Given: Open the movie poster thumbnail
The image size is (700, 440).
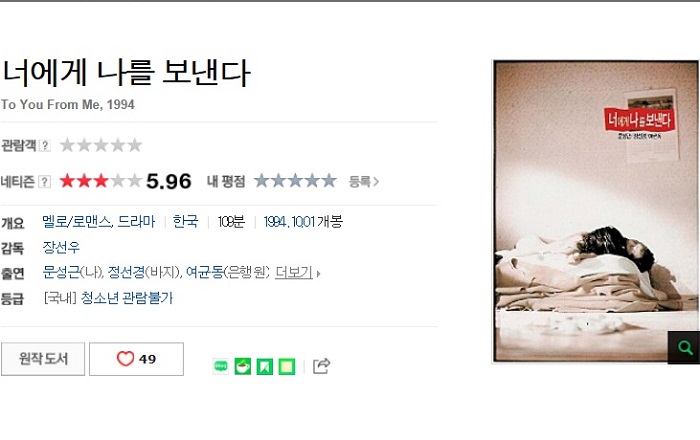Looking at the screenshot, I should pyautogui.click(x=596, y=212).
